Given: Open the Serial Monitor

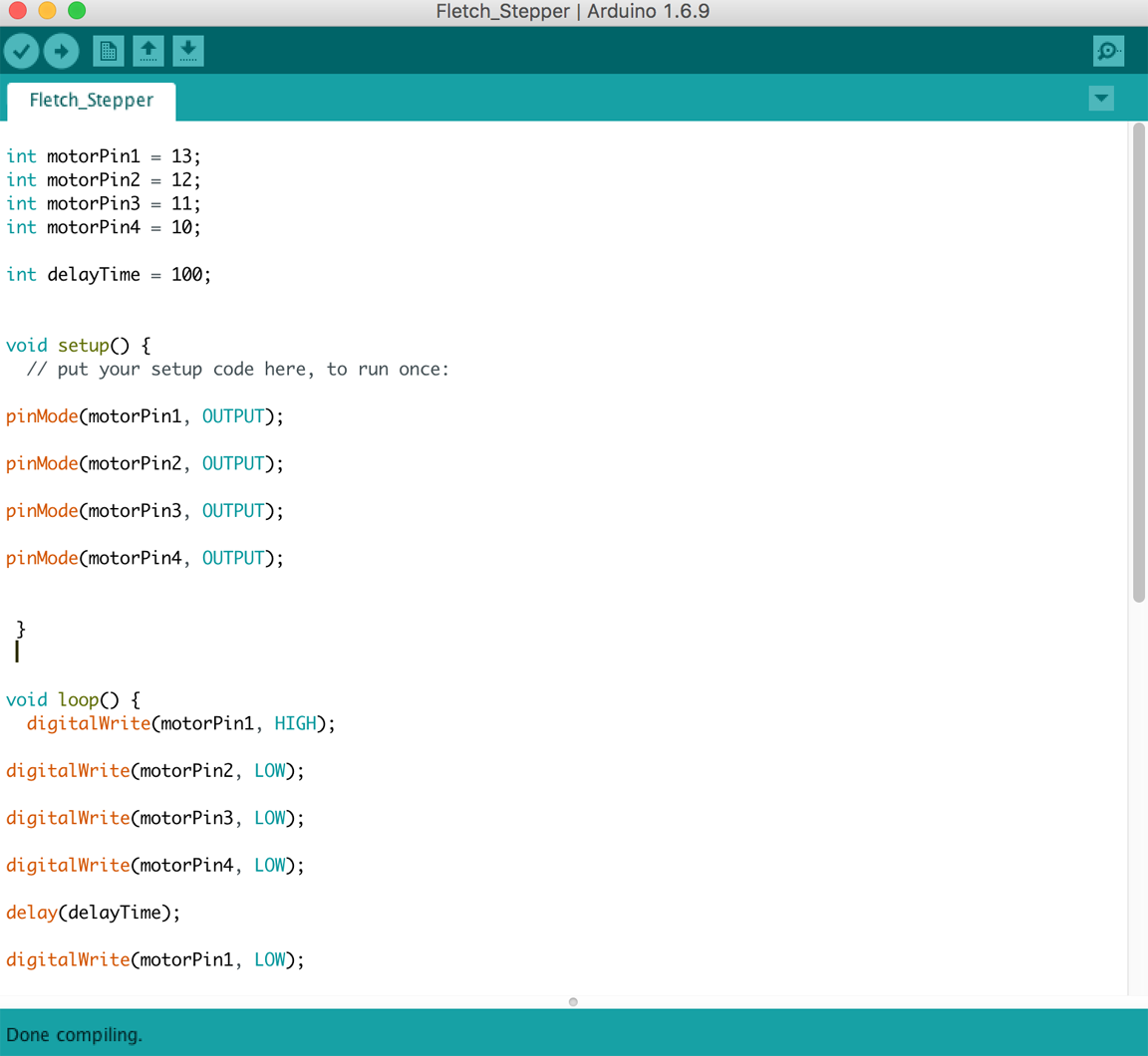Looking at the screenshot, I should (1108, 51).
